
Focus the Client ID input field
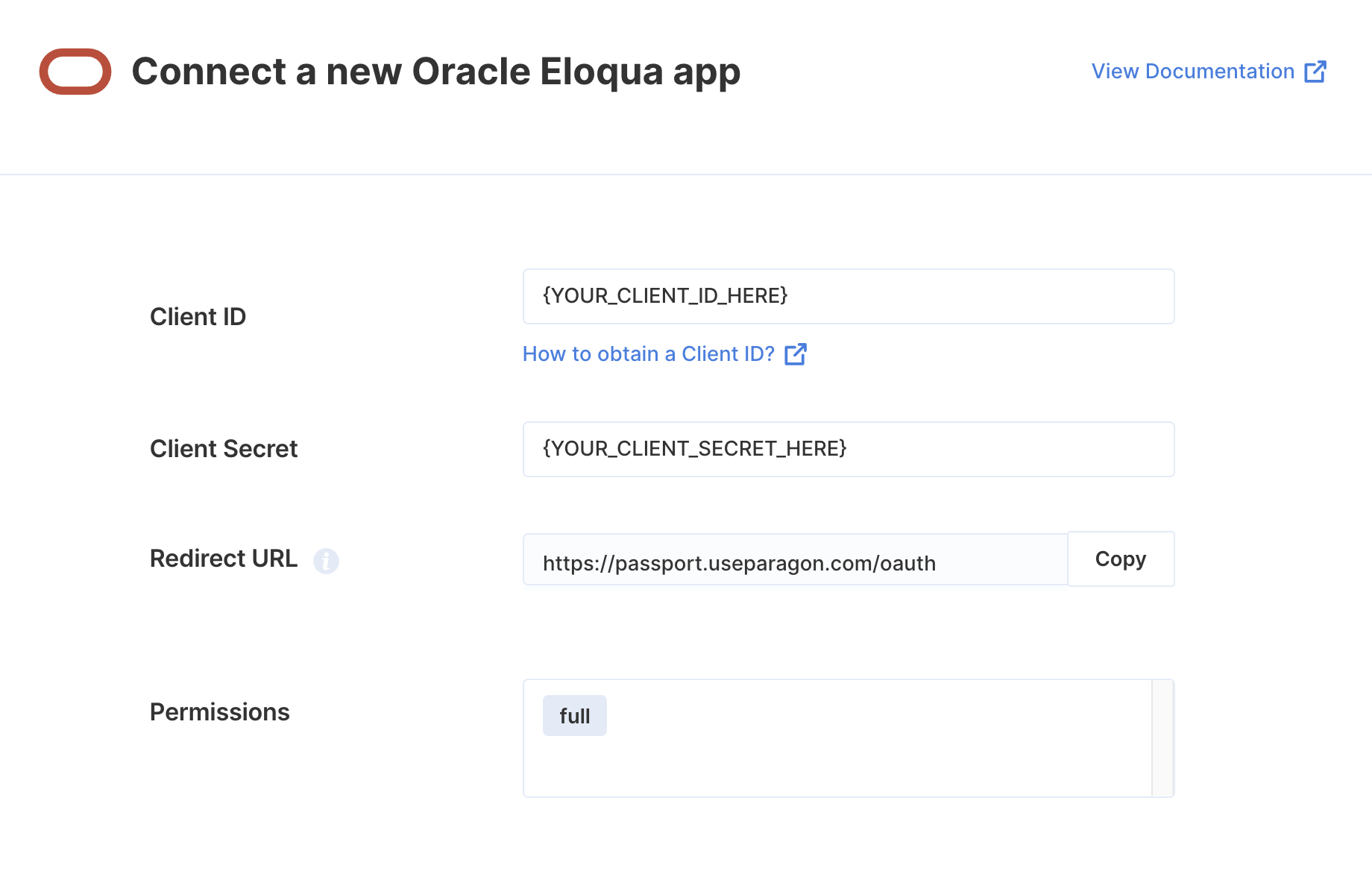point(849,297)
